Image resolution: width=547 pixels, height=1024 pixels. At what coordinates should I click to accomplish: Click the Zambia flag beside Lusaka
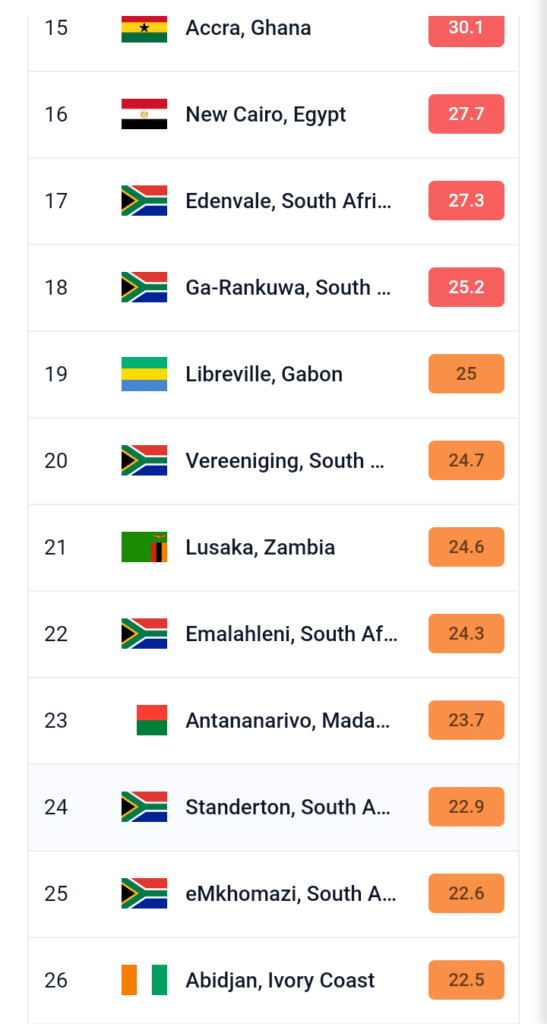pyautogui.click(x=144, y=547)
